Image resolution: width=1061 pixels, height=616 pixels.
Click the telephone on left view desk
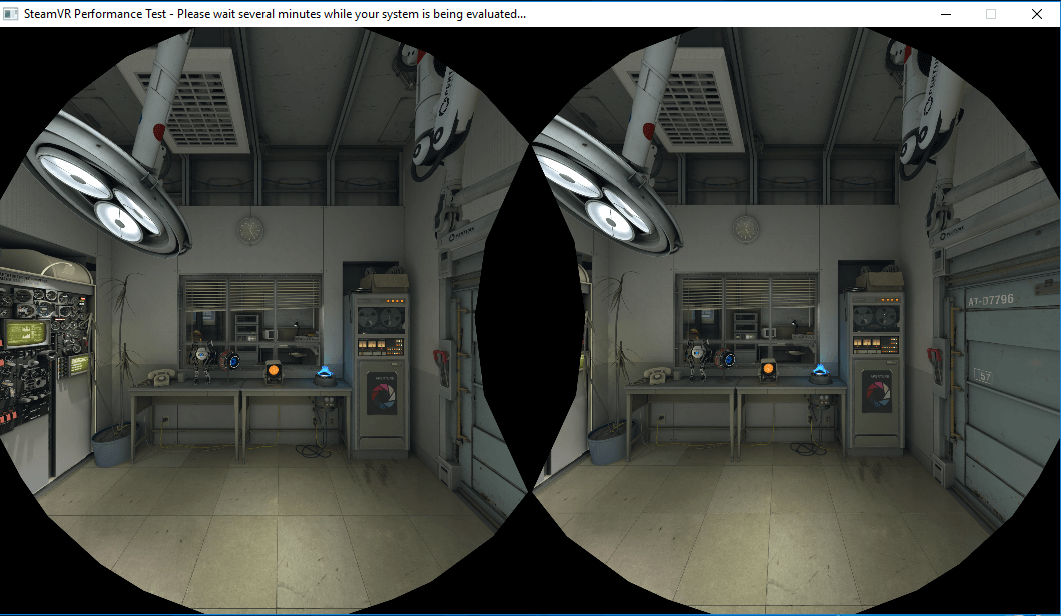(x=157, y=377)
